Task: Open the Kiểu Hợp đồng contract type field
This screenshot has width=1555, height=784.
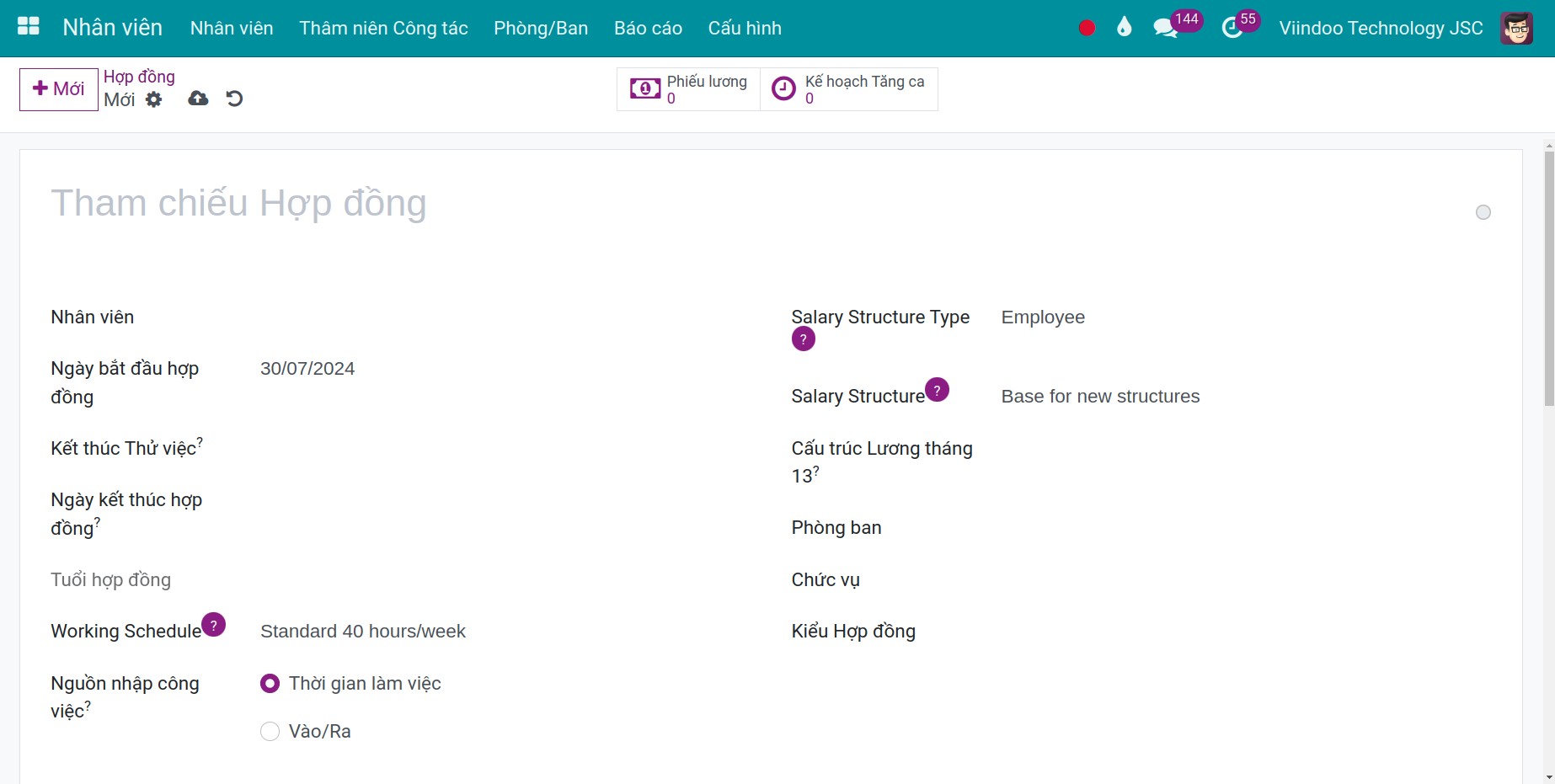Action: [1246, 632]
